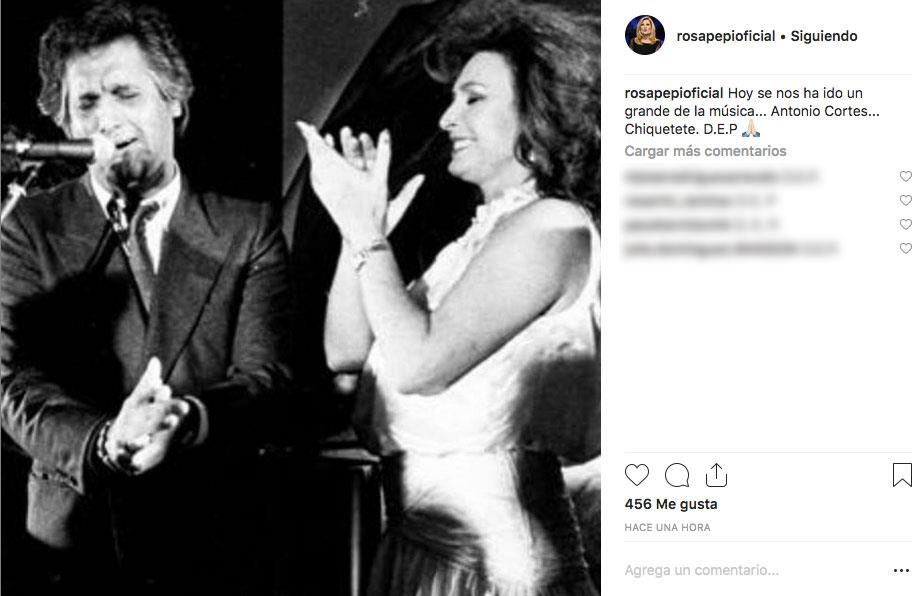Toggle the Siguiendo follow status
The width and height of the screenshot is (921, 596).
tap(824, 36)
